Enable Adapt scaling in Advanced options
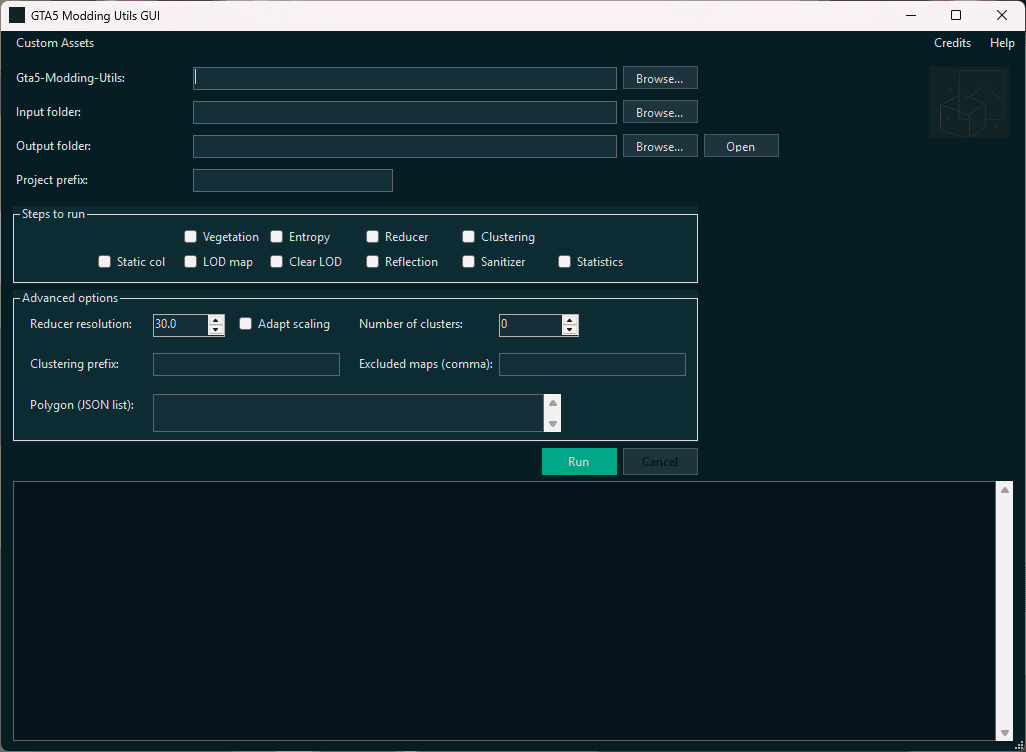 (x=245, y=324)
